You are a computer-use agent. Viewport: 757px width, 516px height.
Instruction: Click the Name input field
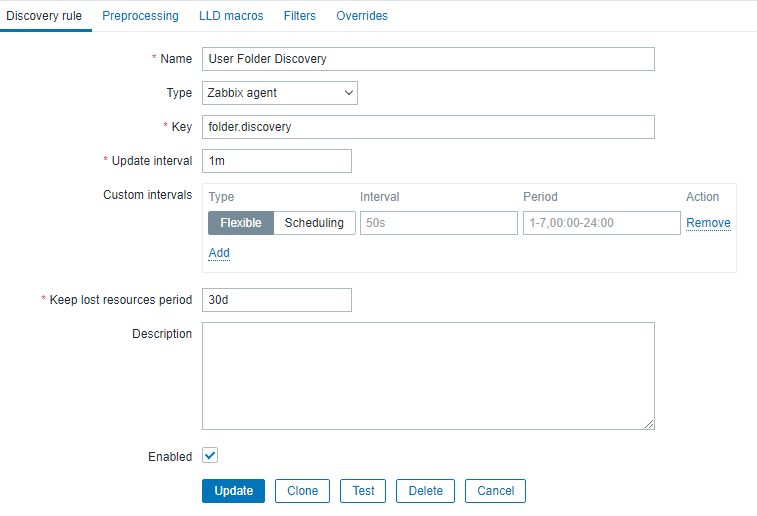428,59
